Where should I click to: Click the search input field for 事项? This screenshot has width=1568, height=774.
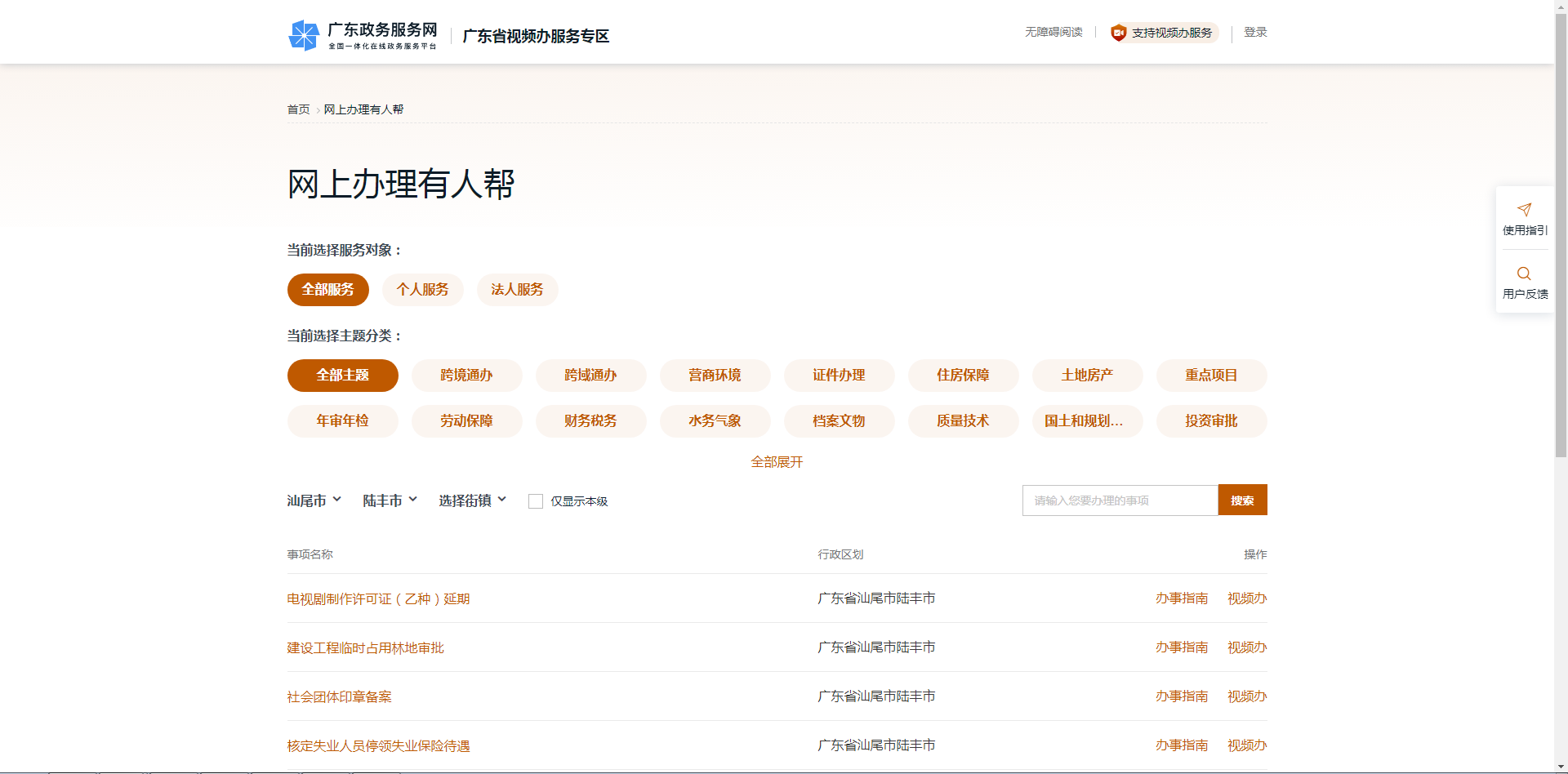[x=1119, y=500]
